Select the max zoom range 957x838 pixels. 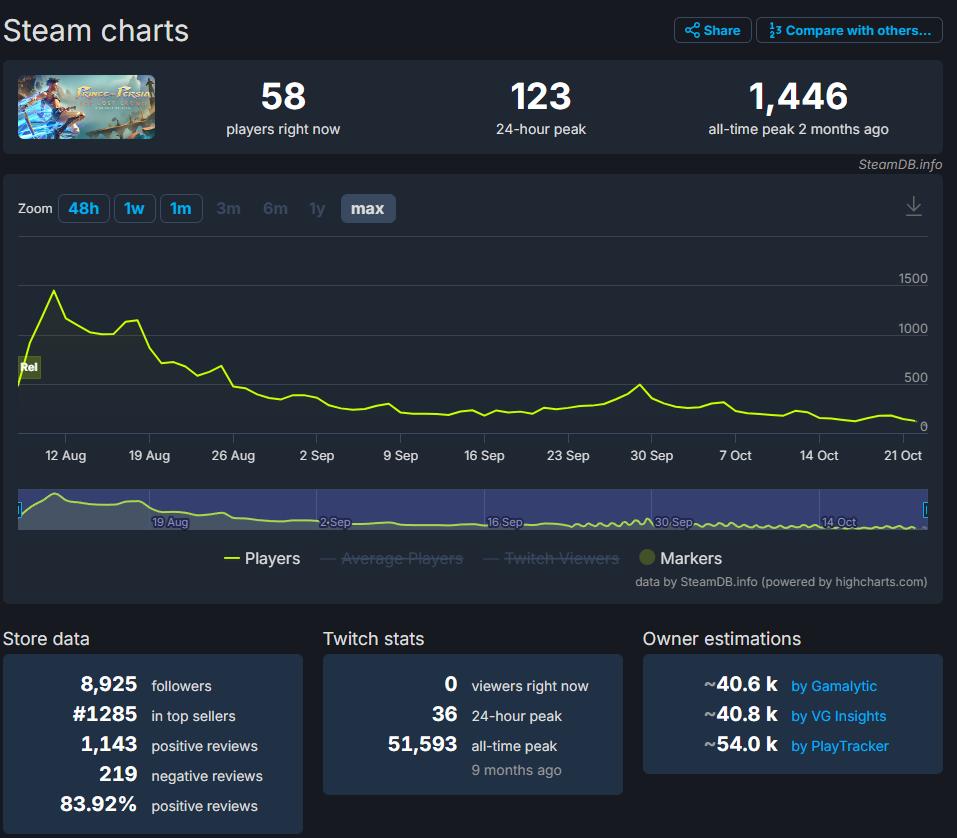click(368, 208)
